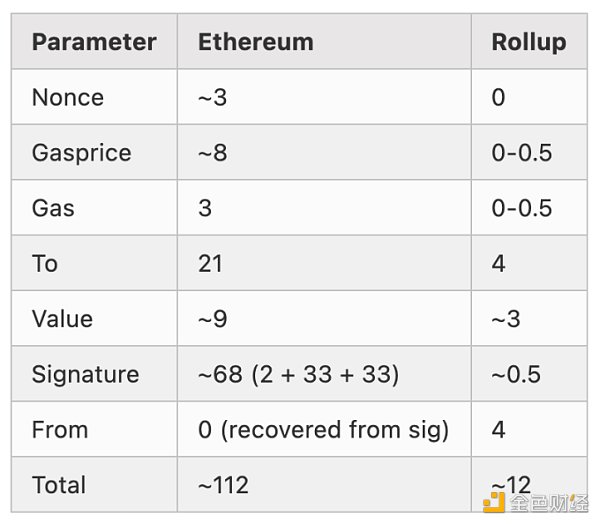Click the Ethereum To value 21
This screenshot has width=600, height=524.
[x=210, y=264]
